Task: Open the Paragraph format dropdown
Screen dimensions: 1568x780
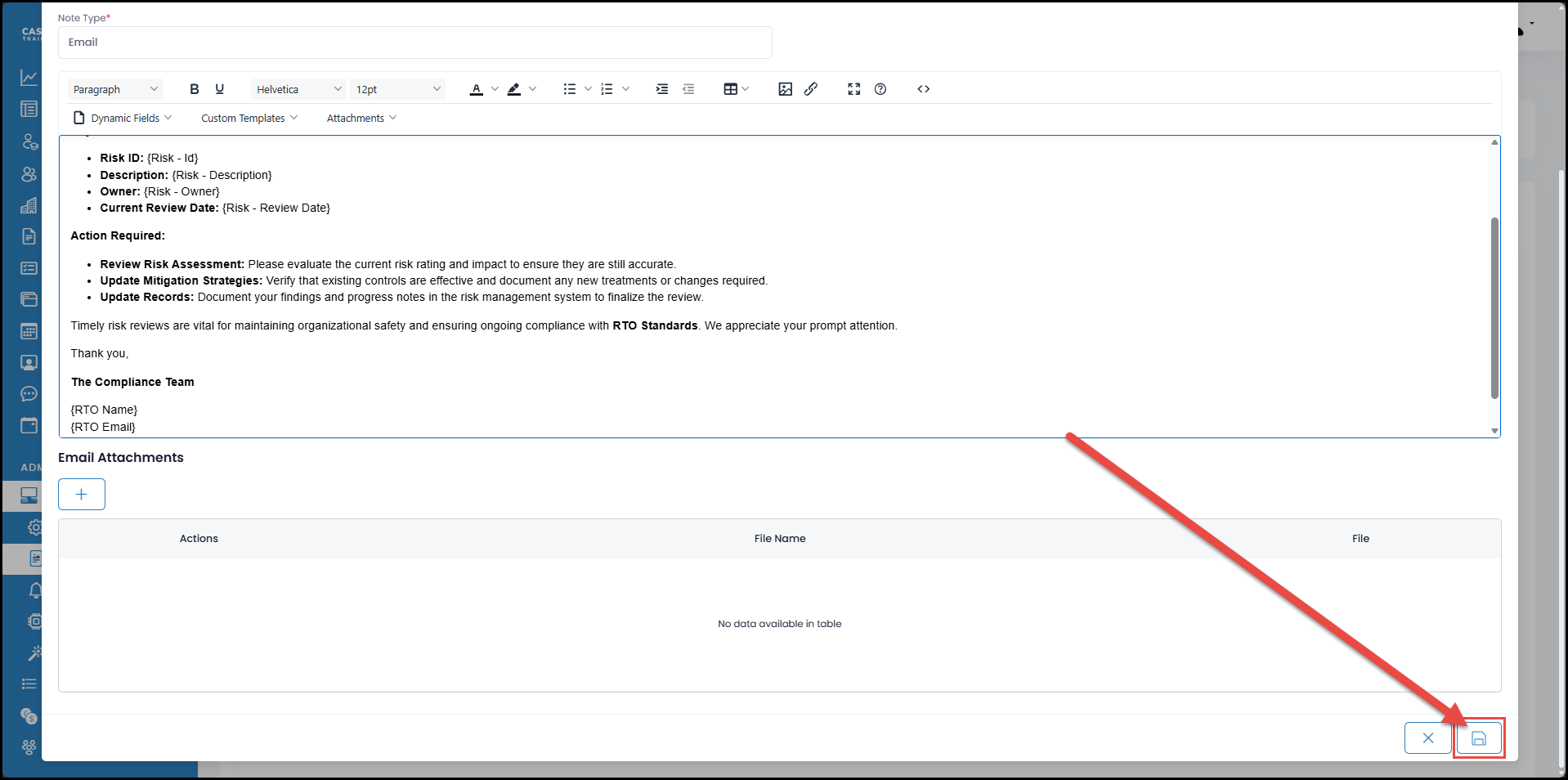Action: click(115, 89)
